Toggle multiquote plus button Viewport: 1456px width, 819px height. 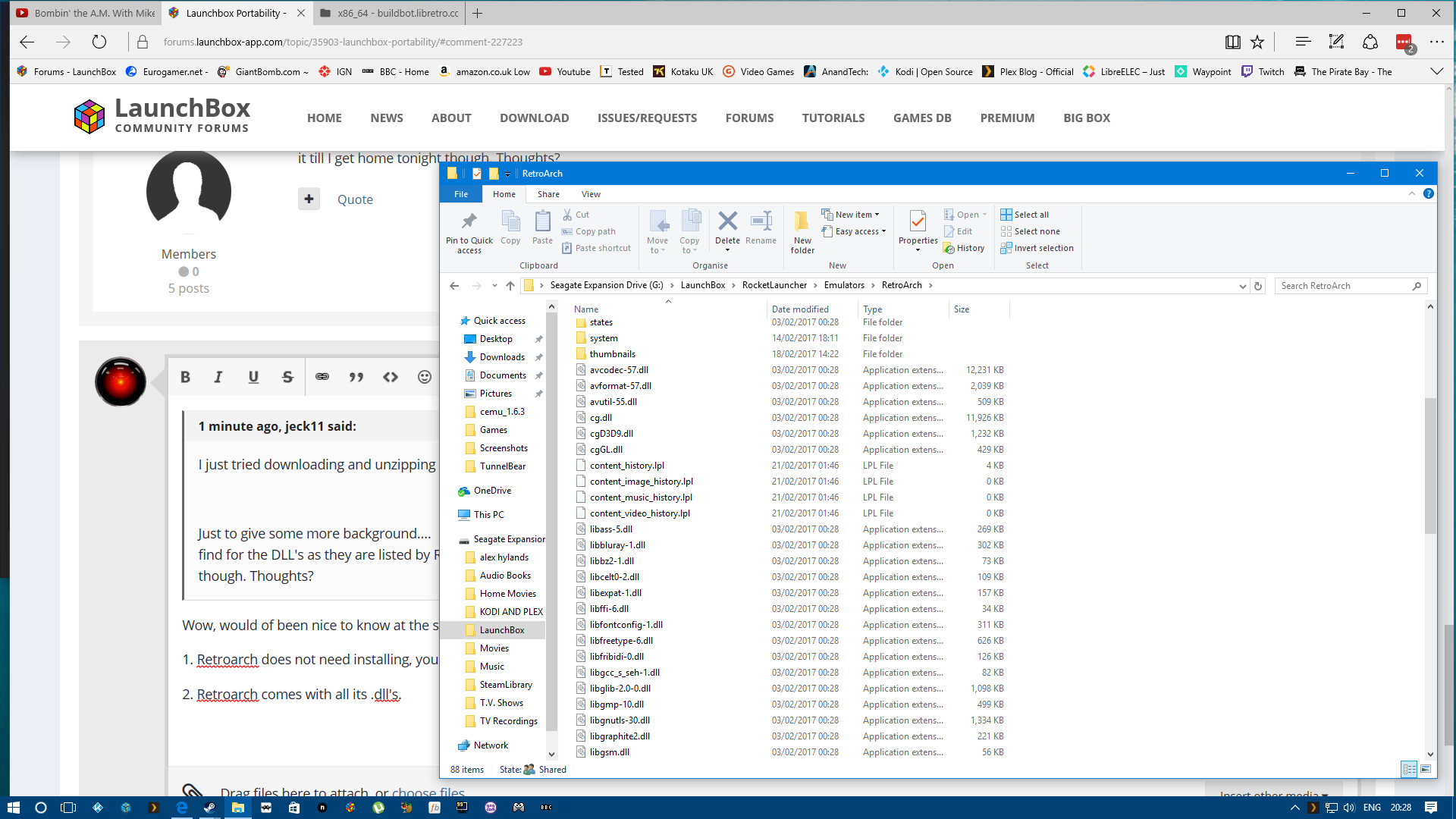point(309,199)
